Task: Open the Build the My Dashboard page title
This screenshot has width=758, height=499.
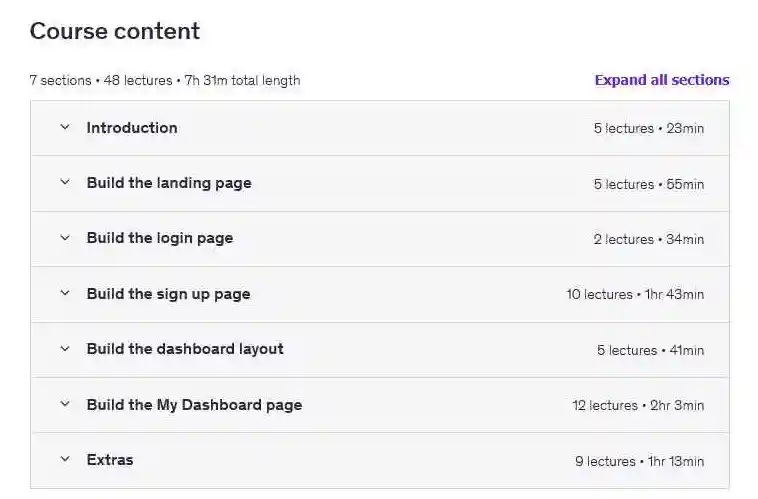Action: pos(194,405)
